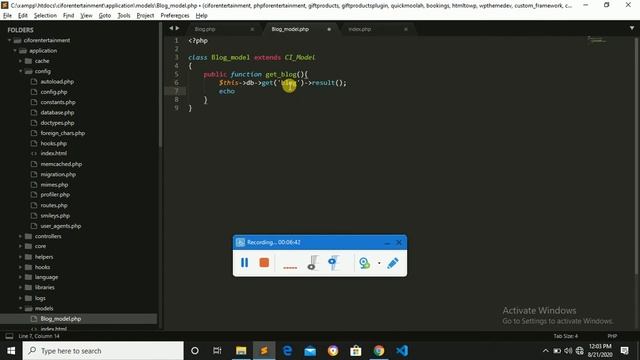This screenshot has height=360, width=640.
Task: Collapse the config folder
Action: [20, 71]
